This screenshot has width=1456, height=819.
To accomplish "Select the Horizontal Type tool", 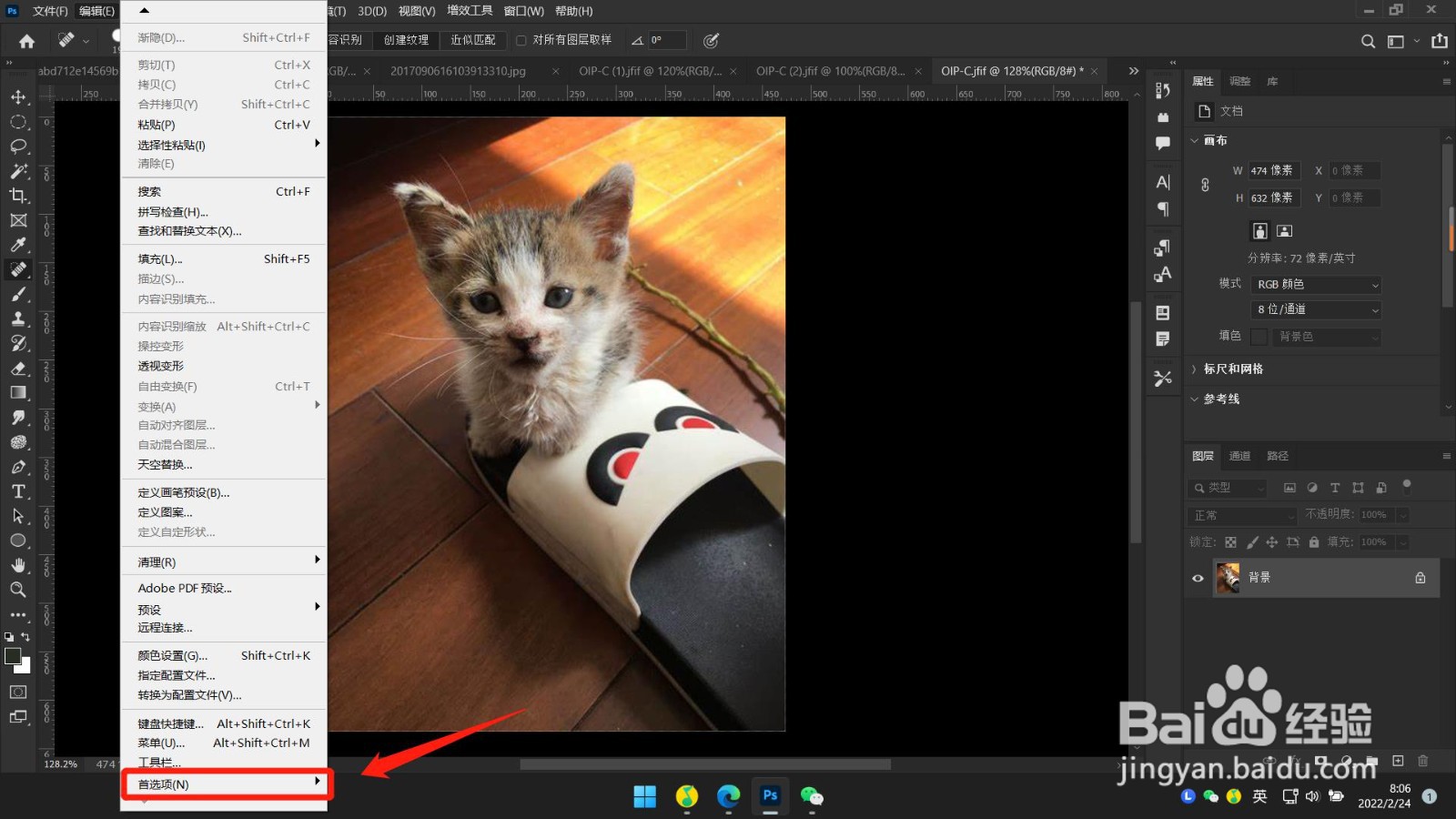I will coord(18,491).
